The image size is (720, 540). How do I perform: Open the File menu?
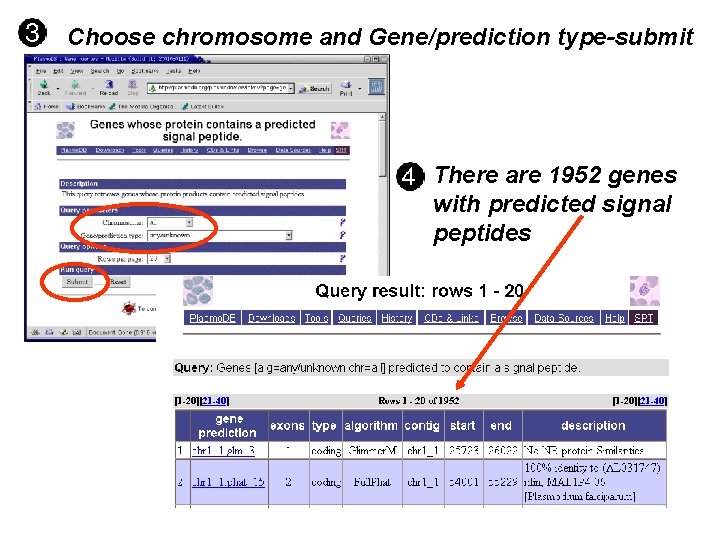(41, 71)
